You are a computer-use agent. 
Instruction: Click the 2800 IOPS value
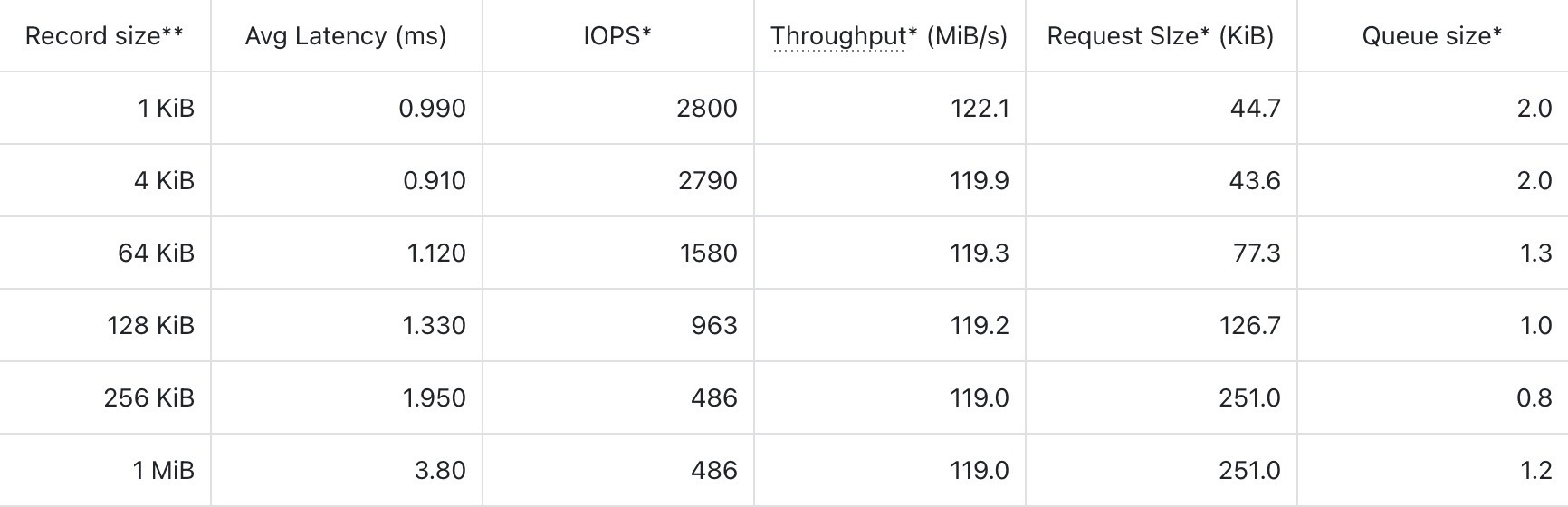click(706, 109)
